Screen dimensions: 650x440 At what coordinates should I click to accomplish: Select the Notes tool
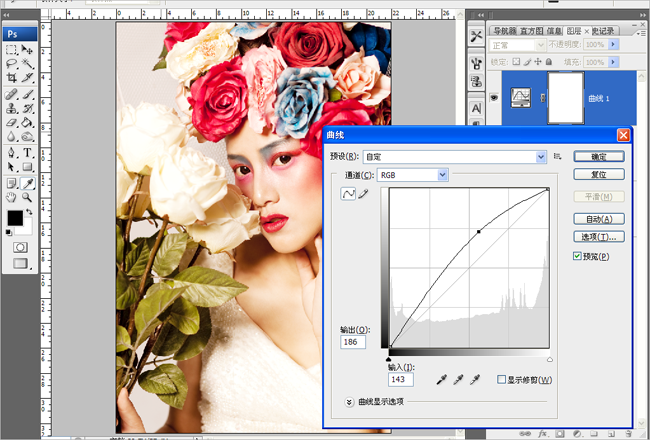[x=12, y=183]
